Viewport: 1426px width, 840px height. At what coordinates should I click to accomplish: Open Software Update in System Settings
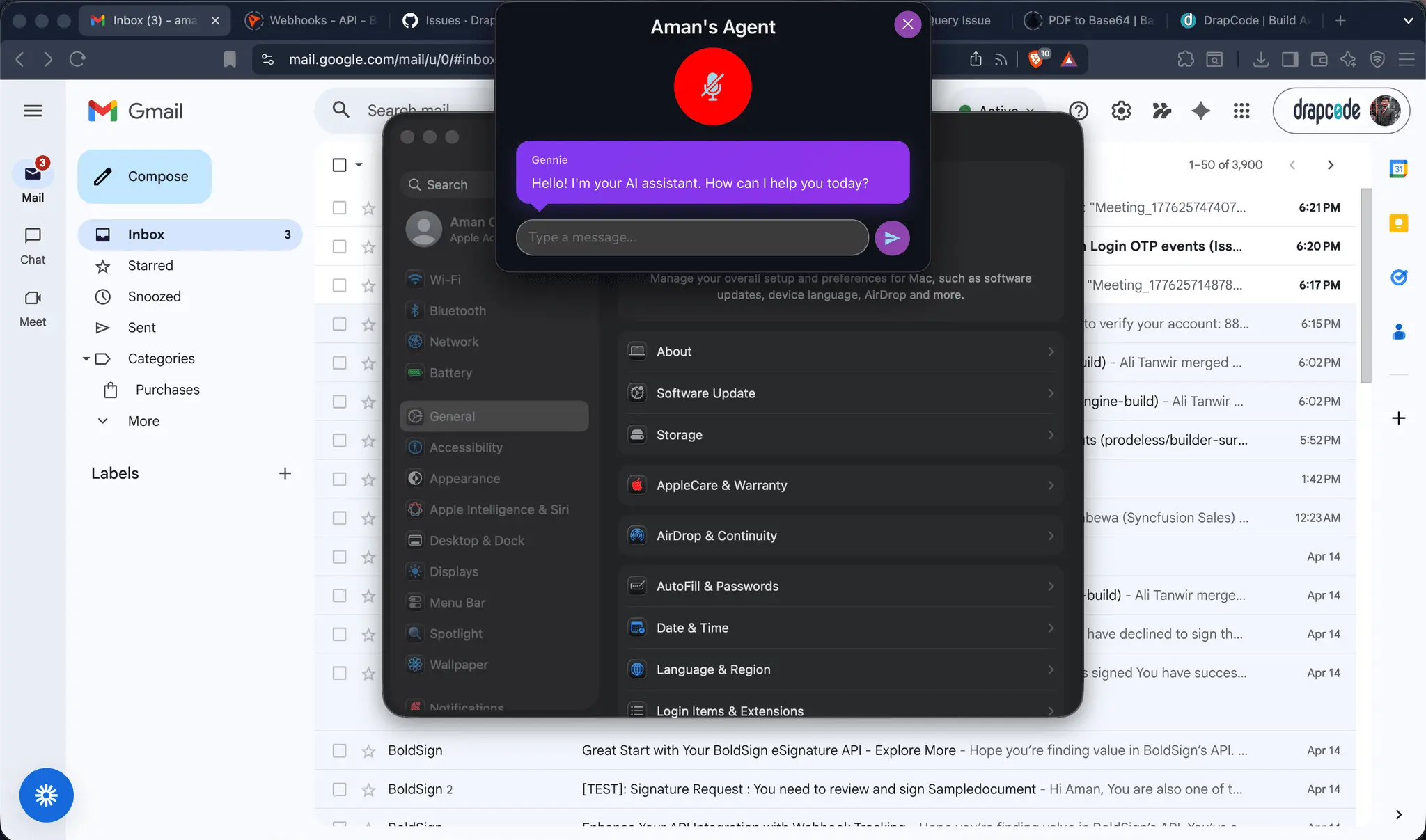(x=840, y=393)
